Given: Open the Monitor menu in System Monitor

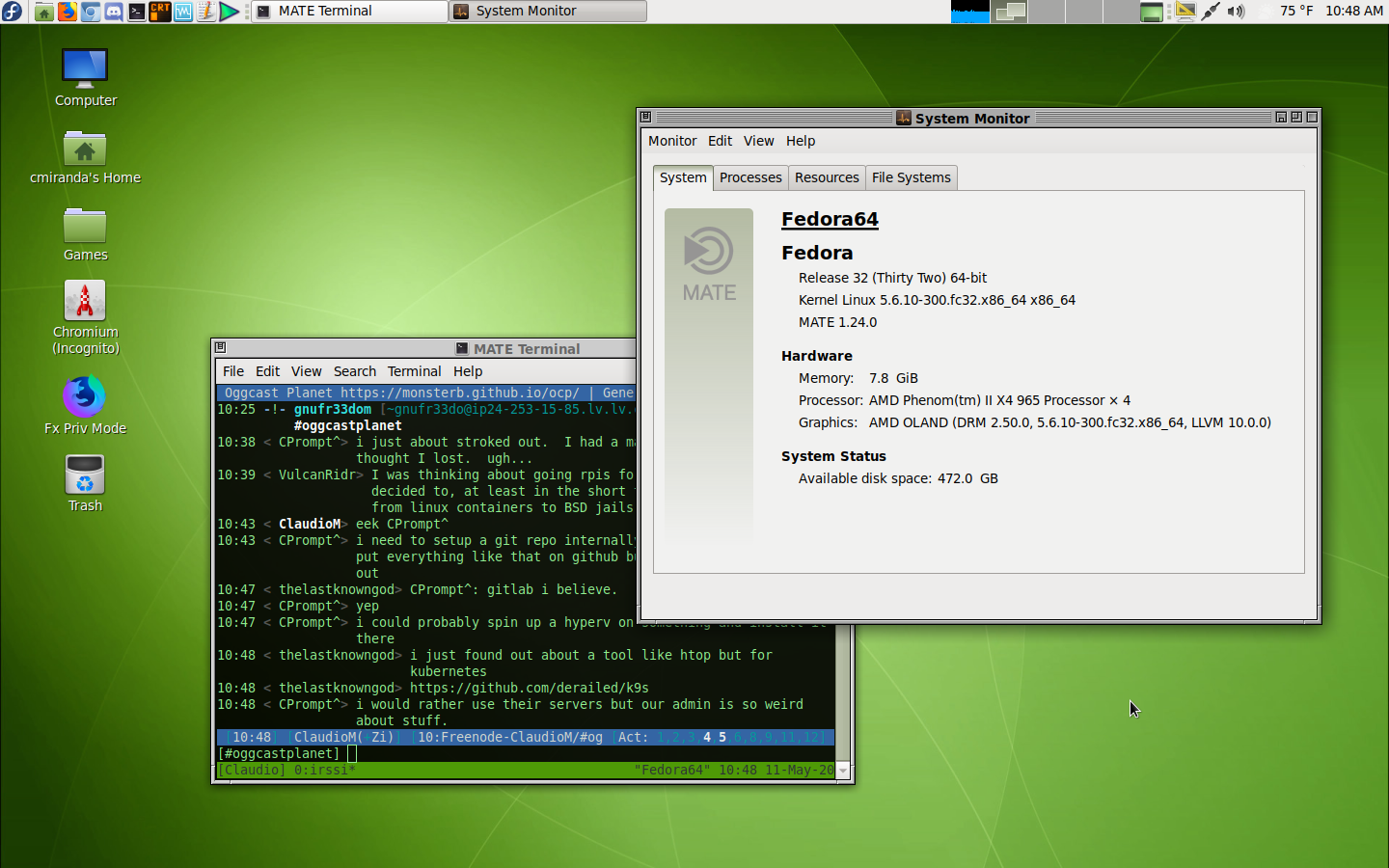Looking at the screenshot, I should 672,141.
